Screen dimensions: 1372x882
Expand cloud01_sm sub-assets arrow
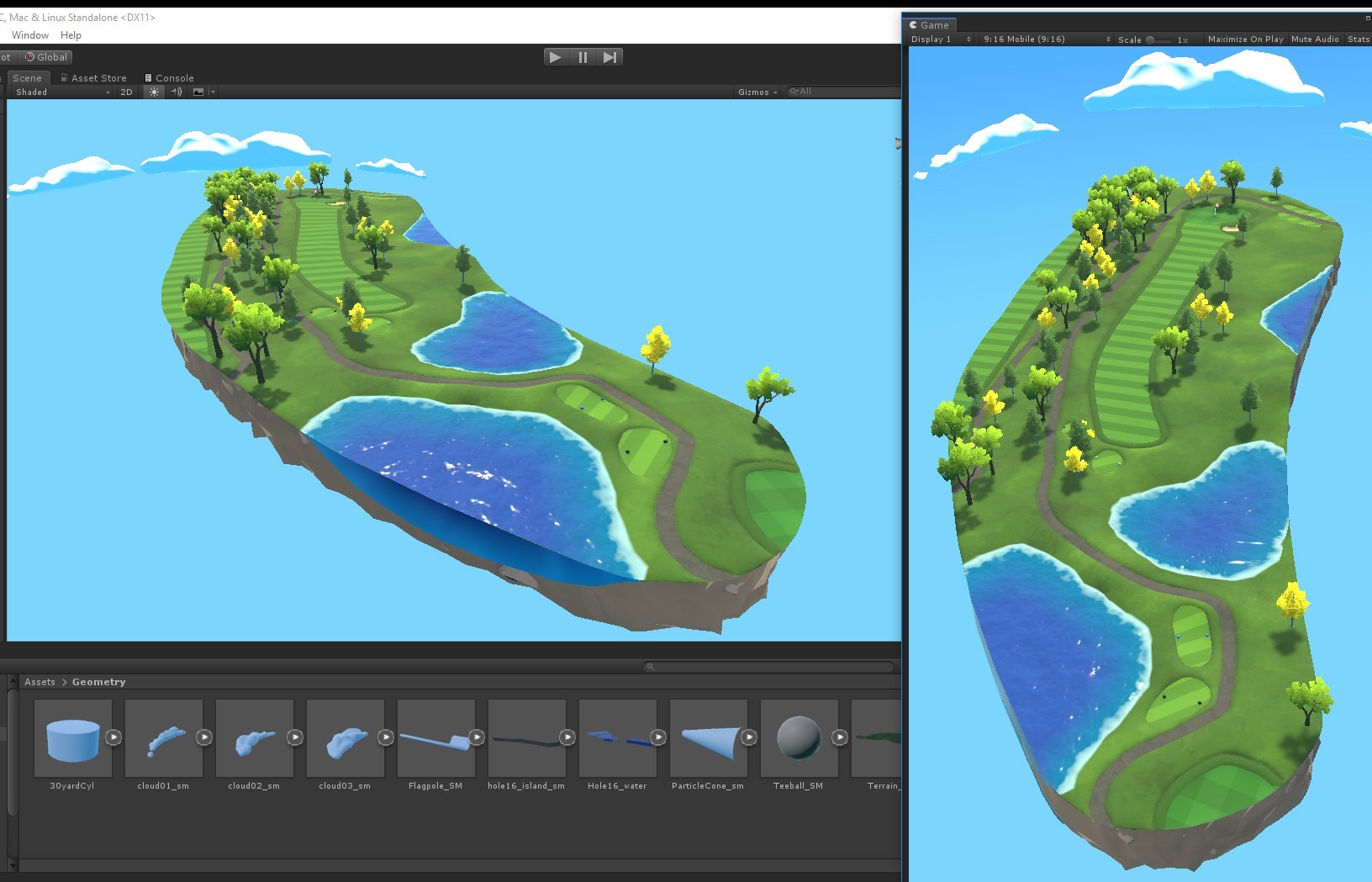point(204,737)
